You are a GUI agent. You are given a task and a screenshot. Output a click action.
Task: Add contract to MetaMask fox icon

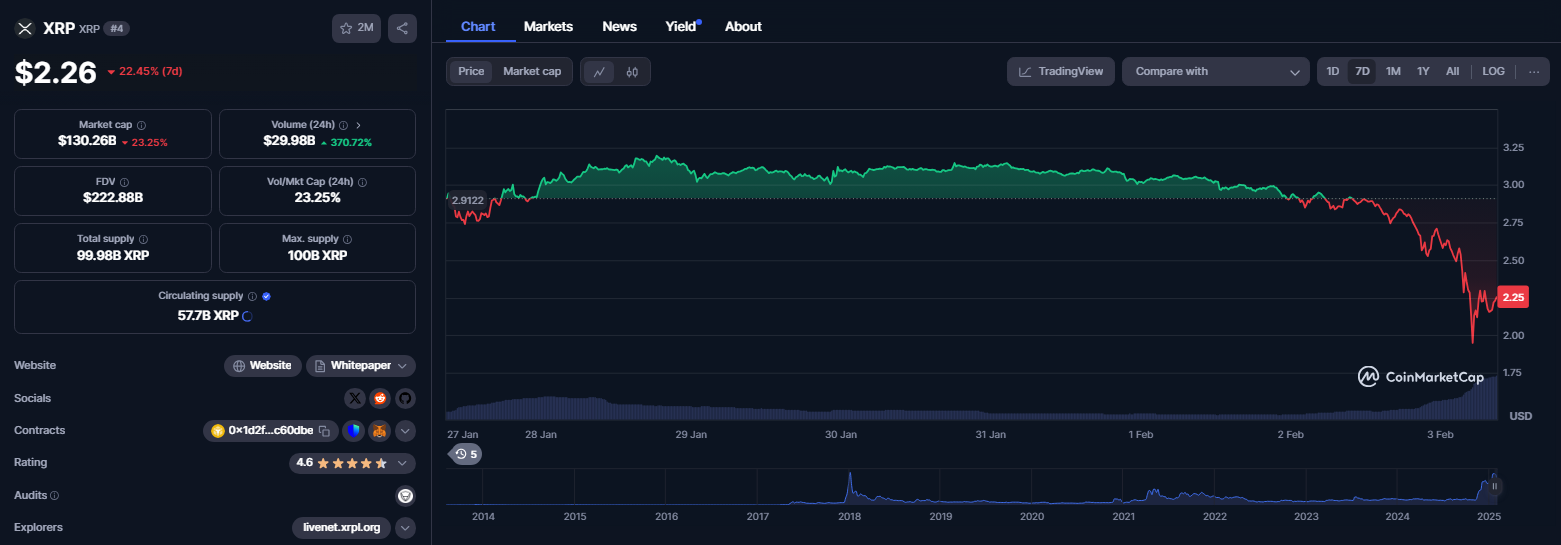(379, 431)
